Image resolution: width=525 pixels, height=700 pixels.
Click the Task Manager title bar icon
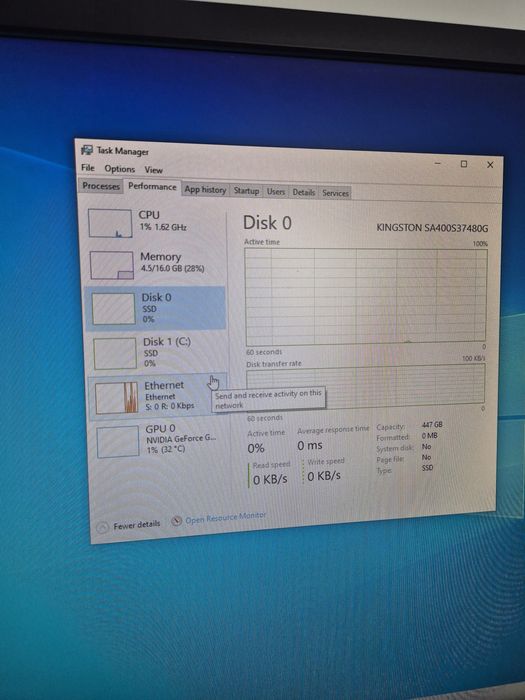tap(87, 150)
